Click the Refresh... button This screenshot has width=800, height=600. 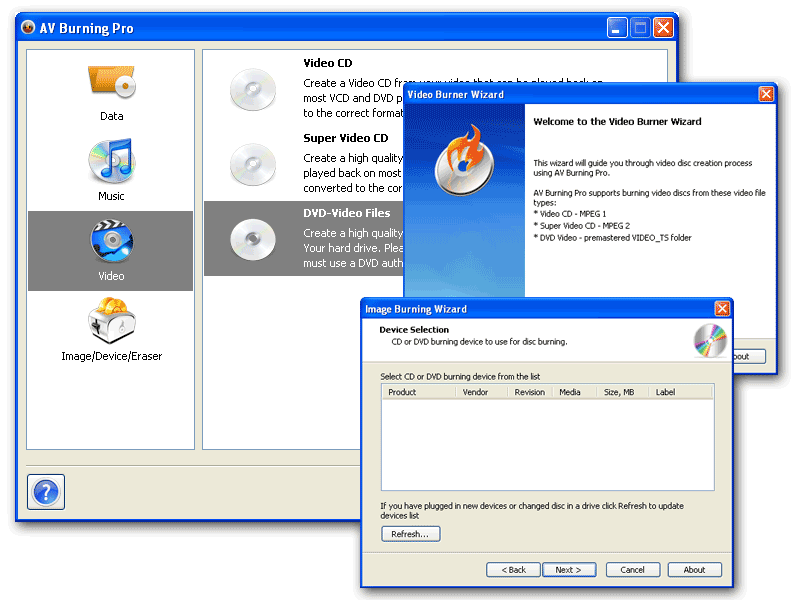(x=410, y=534)
